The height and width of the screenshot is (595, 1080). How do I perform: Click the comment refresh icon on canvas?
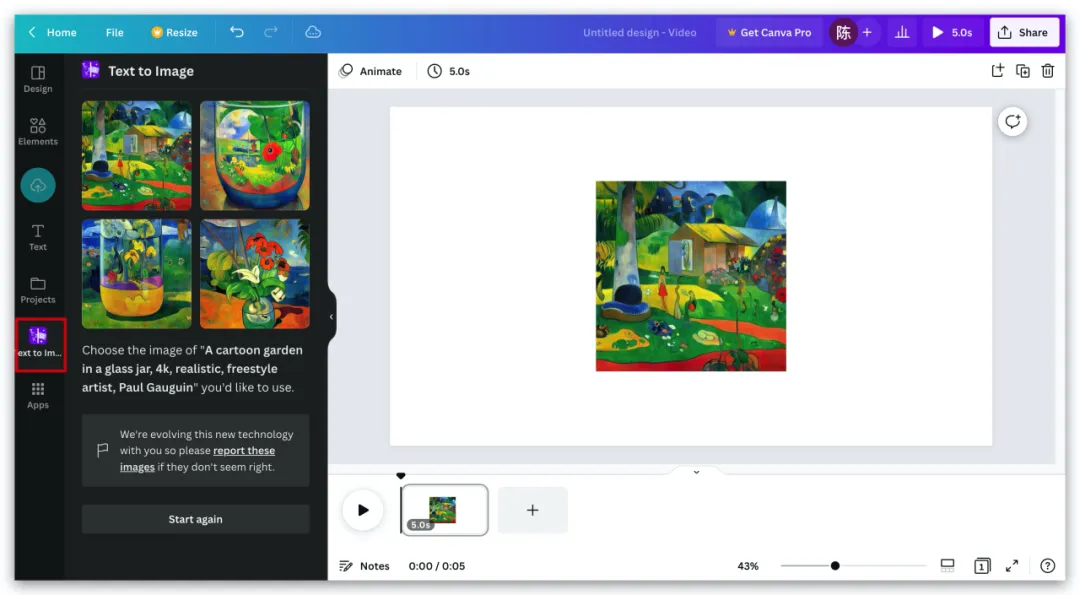1012,122
